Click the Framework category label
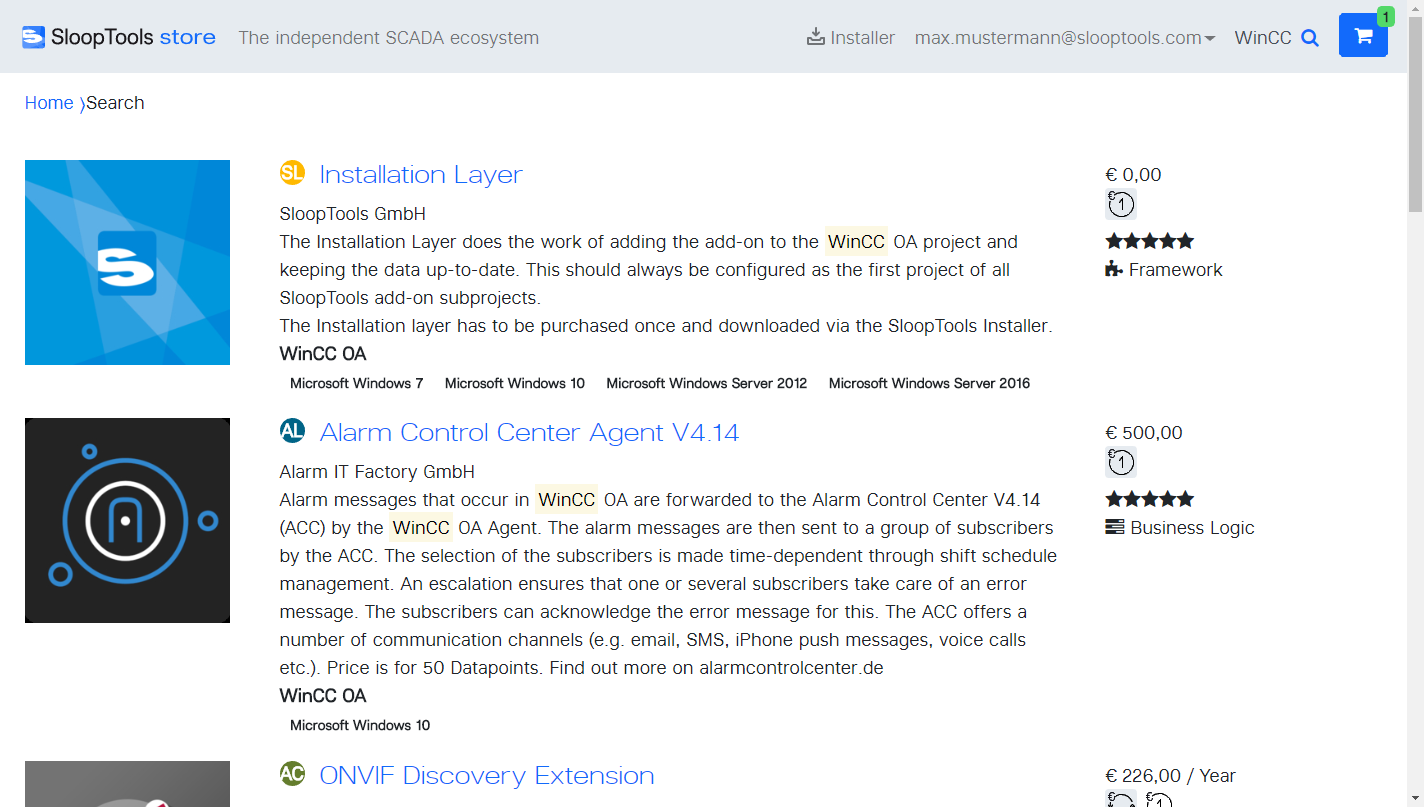The height and width of the screenshot is (807, 1424). 1176,269
